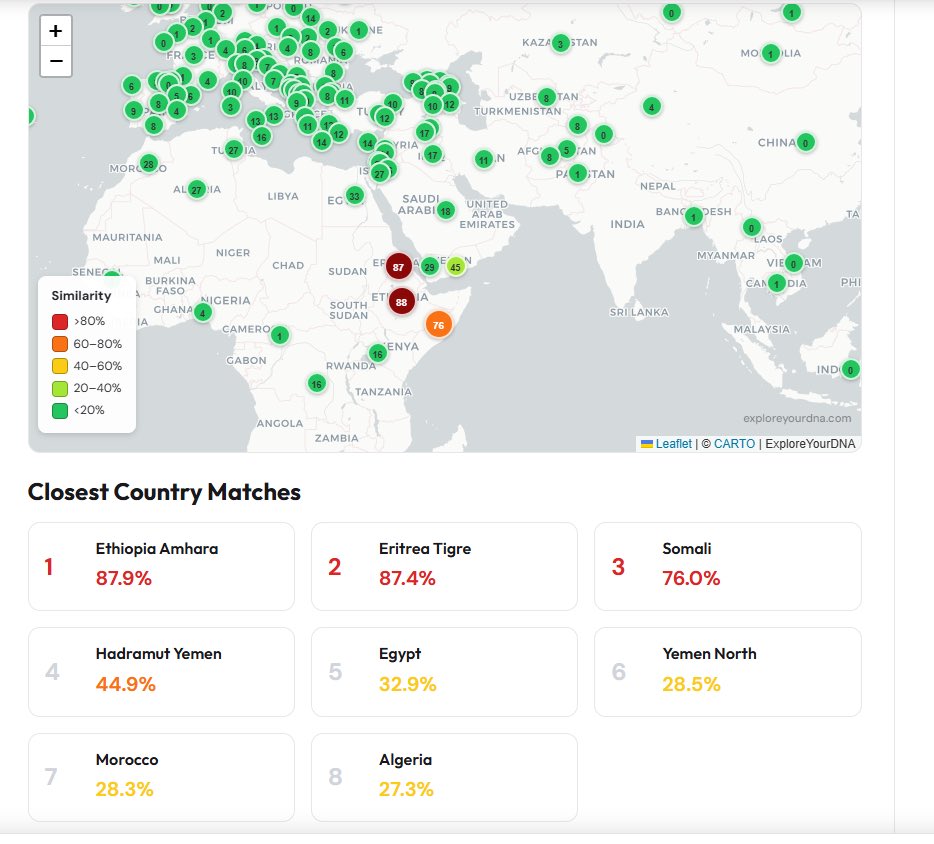Click the Closest Country Matches heading
This screenshot has width=934, height=844.
[x=164, y=493]
